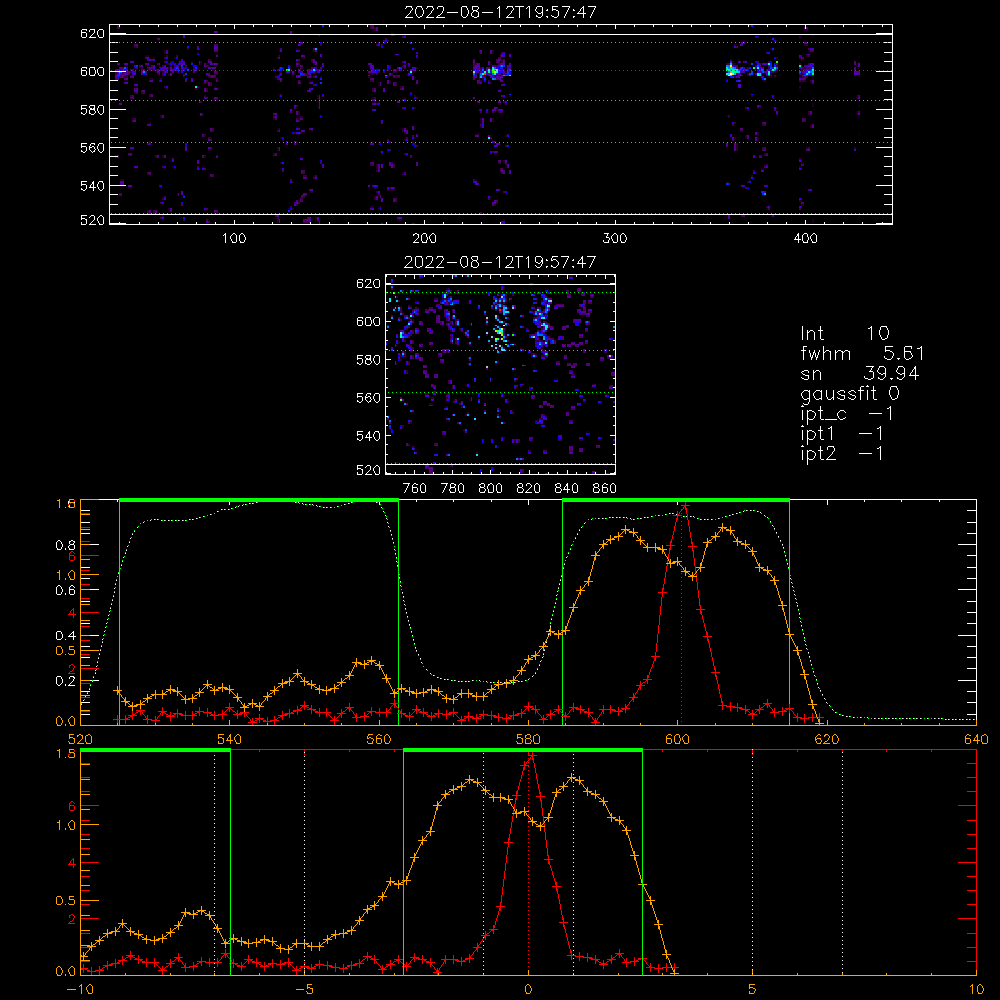Click x-axis label 800 under the middle image

pyautogui.click(x=490, y=489)
